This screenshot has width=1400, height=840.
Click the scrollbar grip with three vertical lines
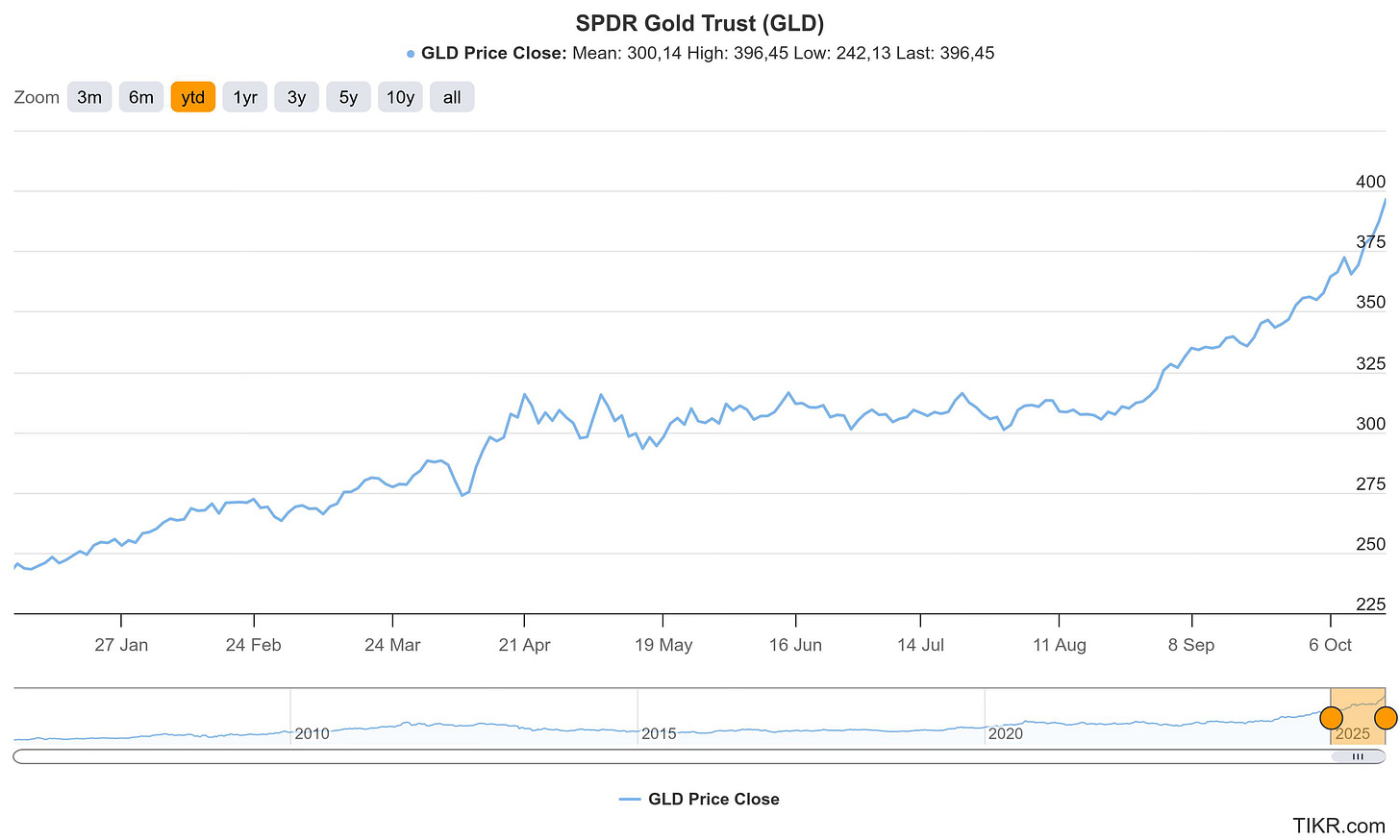coord(1358,757)
